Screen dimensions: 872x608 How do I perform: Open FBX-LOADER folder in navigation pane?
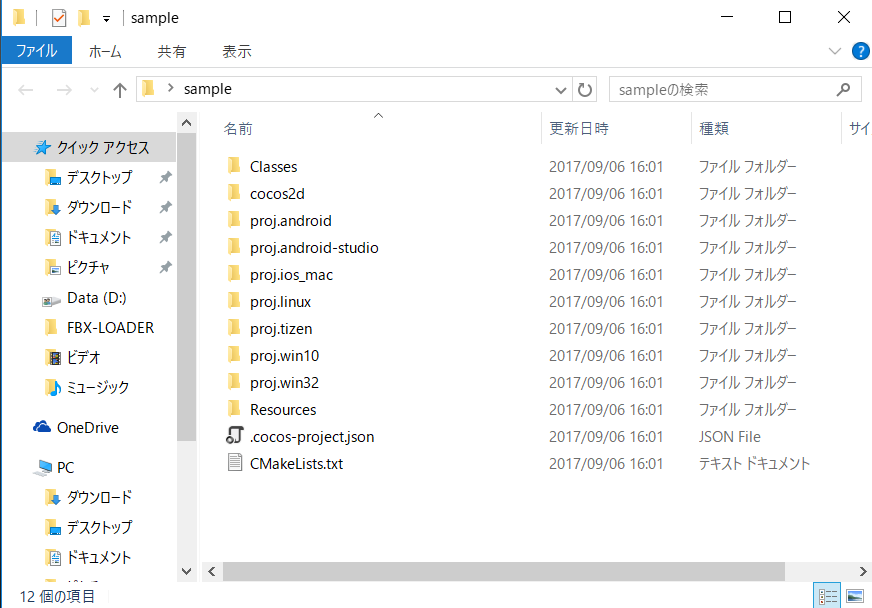110,328
